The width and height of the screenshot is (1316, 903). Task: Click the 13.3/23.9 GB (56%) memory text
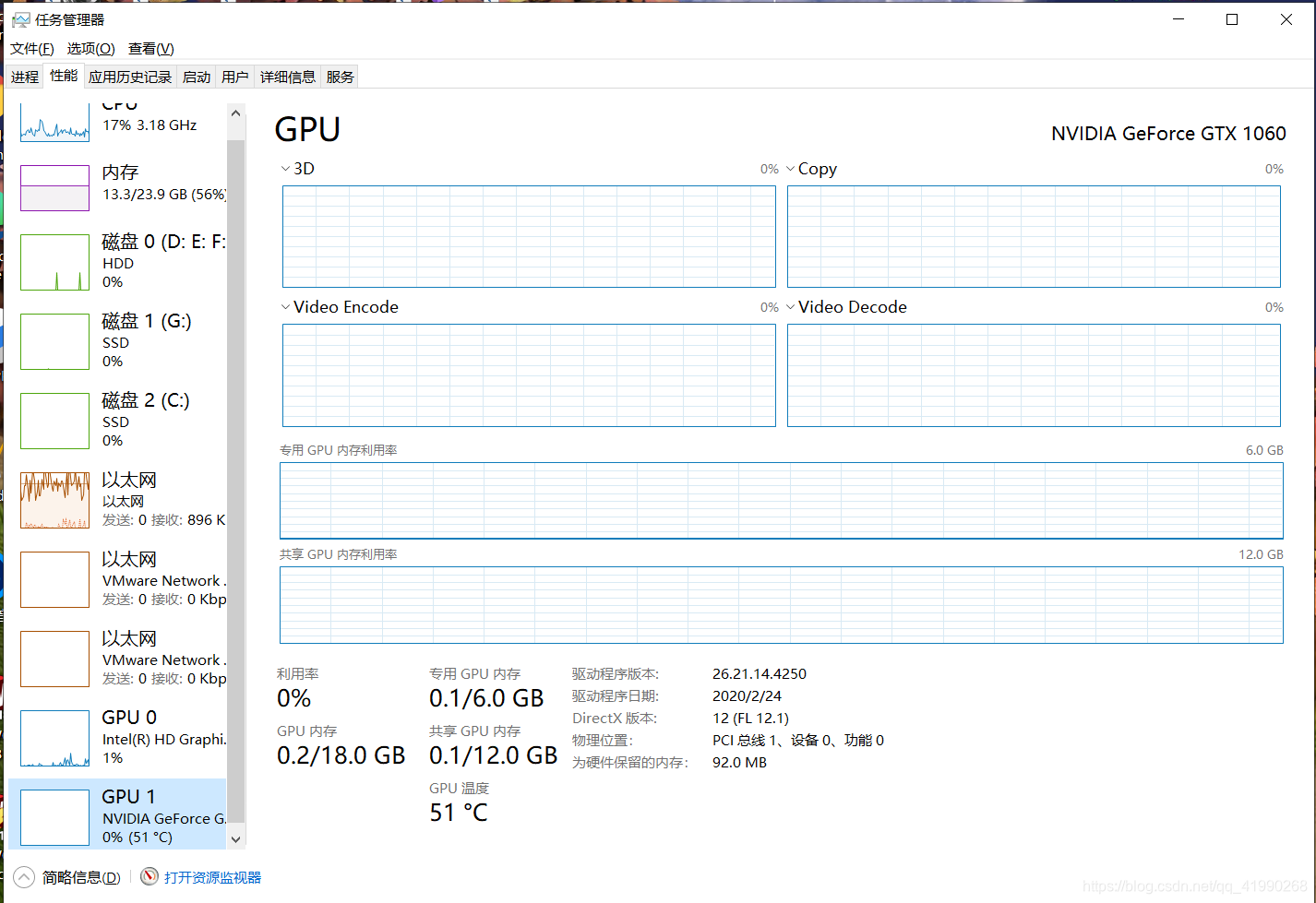(x=164, y=195)
